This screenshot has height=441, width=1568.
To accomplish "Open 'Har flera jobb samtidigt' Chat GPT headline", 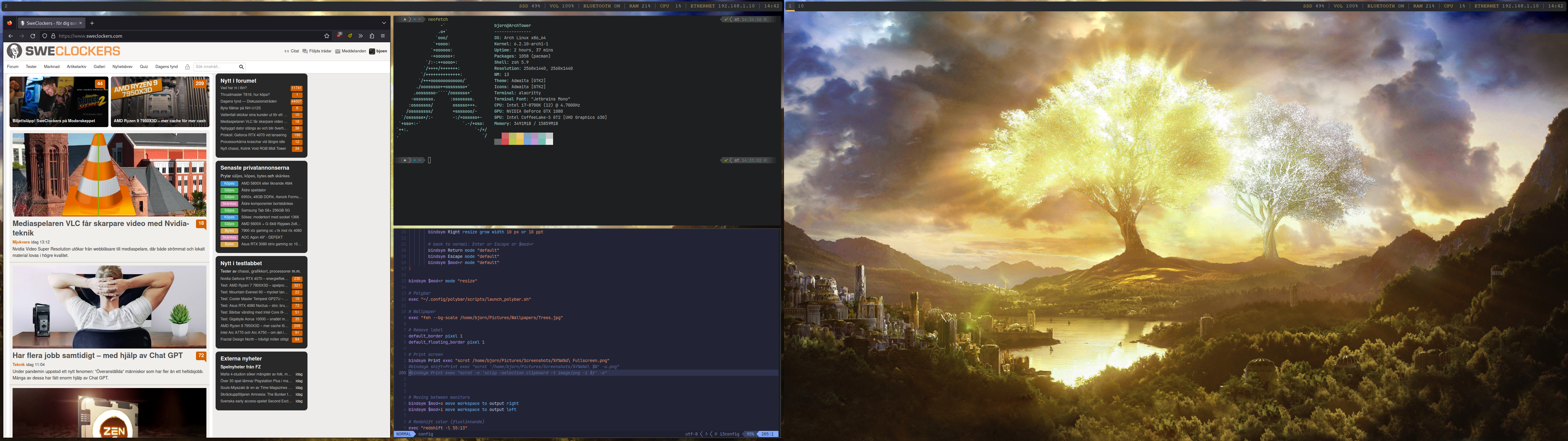I will 97,356.
